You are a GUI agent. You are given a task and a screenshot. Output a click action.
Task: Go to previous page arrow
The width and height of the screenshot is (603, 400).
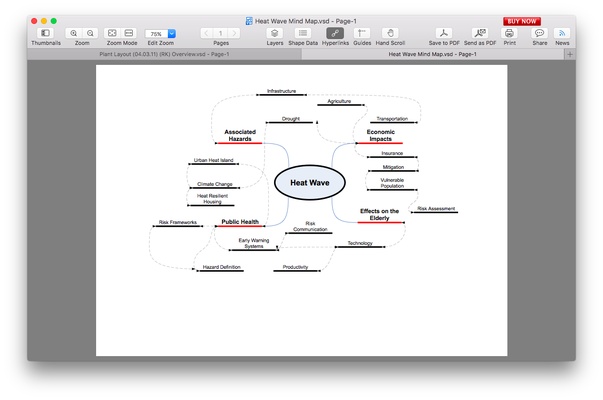pyautogui.click(x=206, y=33)
